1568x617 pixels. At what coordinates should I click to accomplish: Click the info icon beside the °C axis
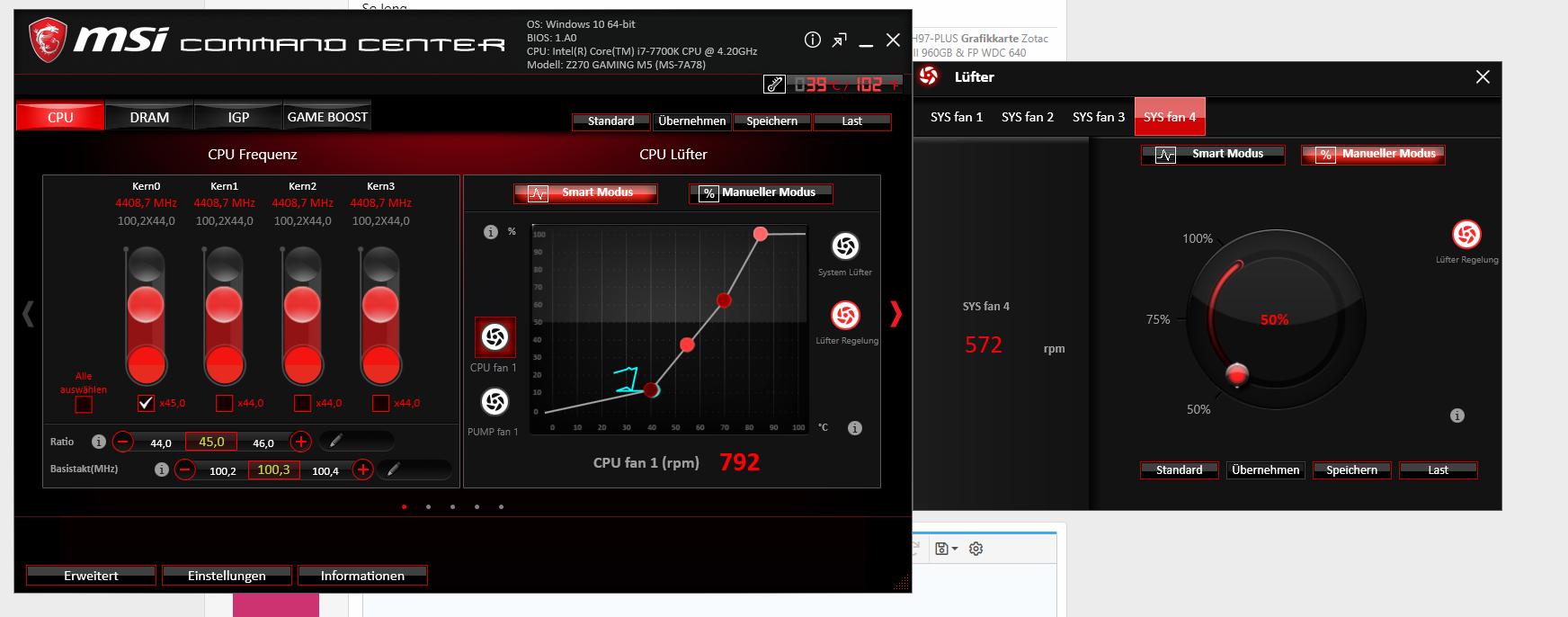[855, 428]
